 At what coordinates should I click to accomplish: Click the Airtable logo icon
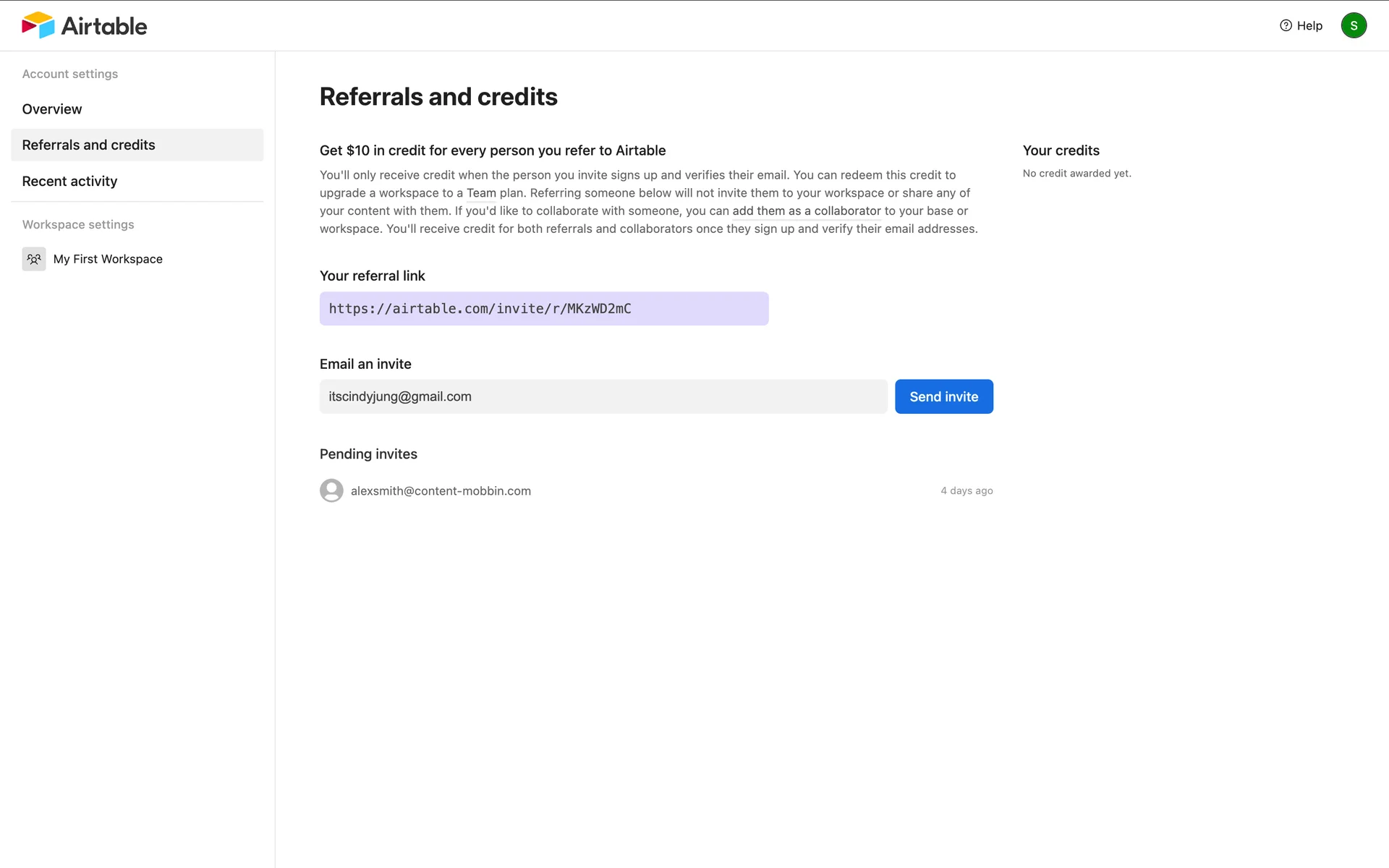(38, 25)
